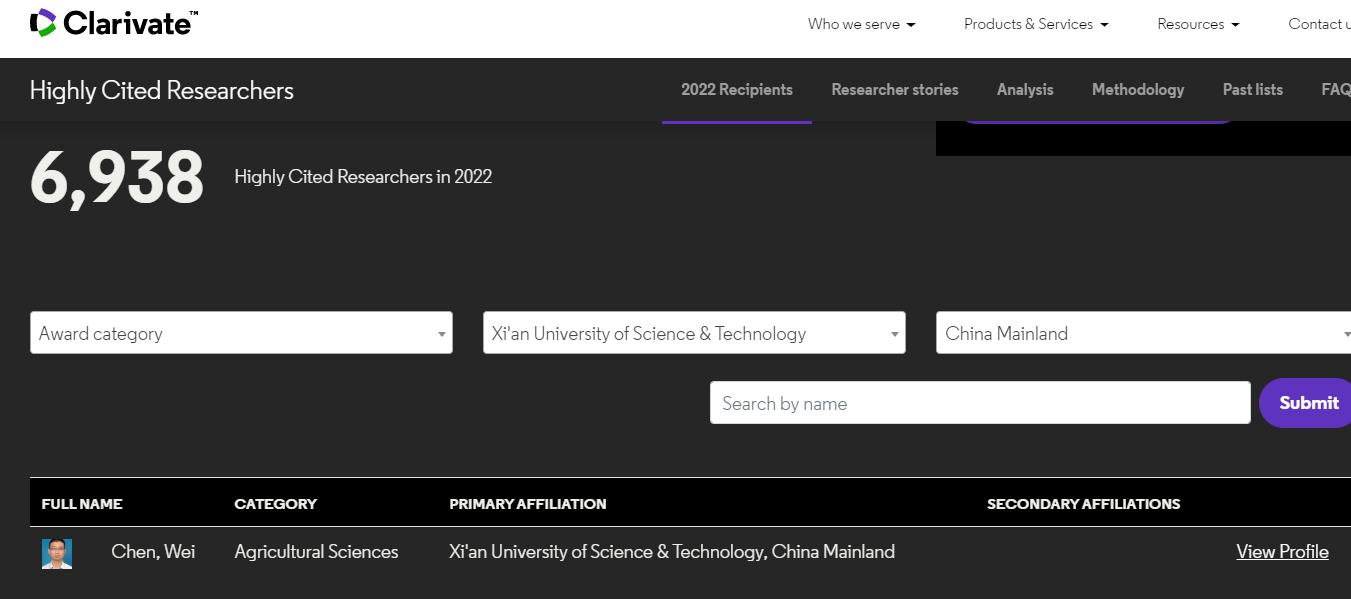Open the Researcher stories tab
This screenshot has width=1351, height=599.
point(895,90)
